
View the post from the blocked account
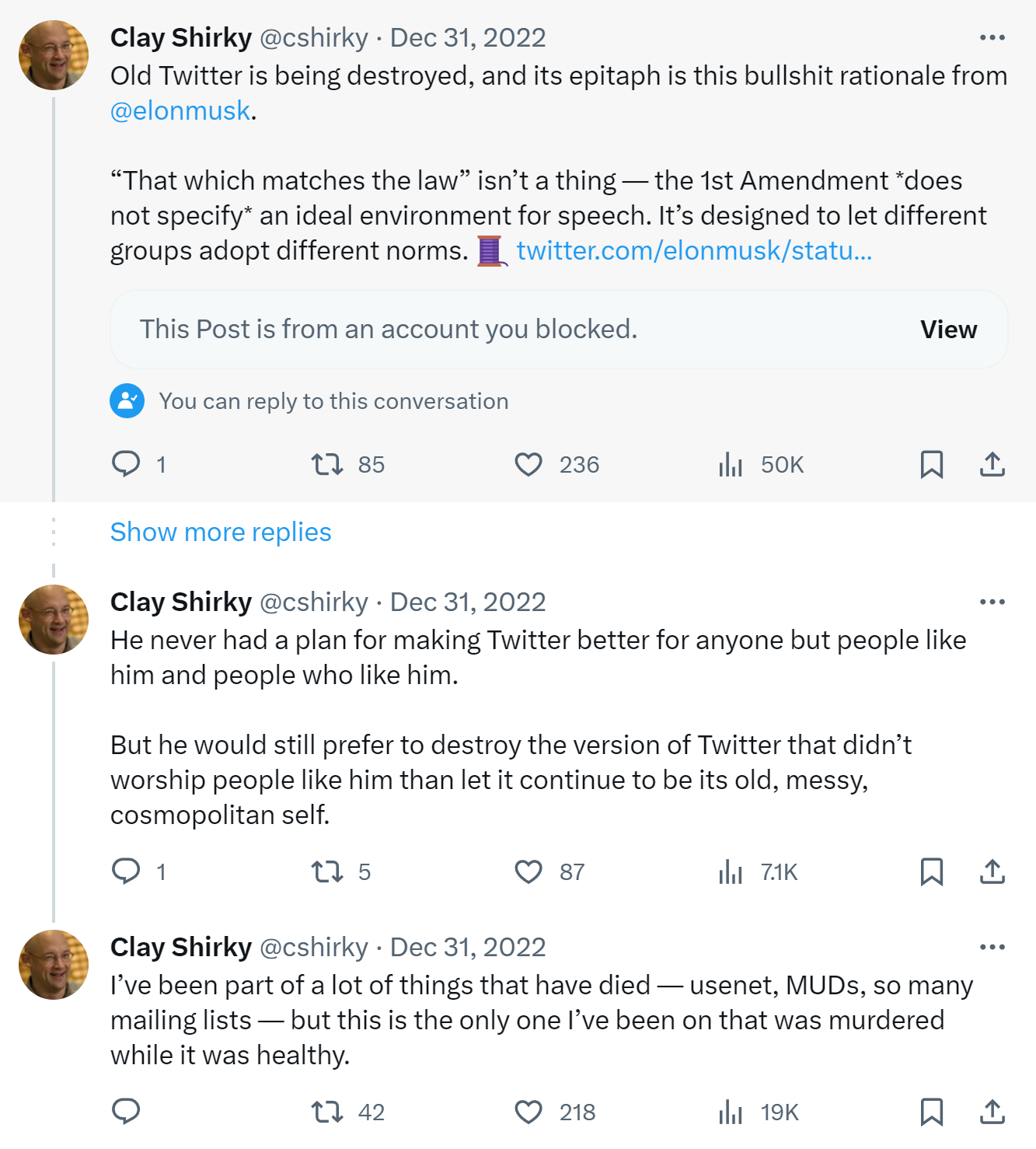pyautogui.click(x=948, y=330)
